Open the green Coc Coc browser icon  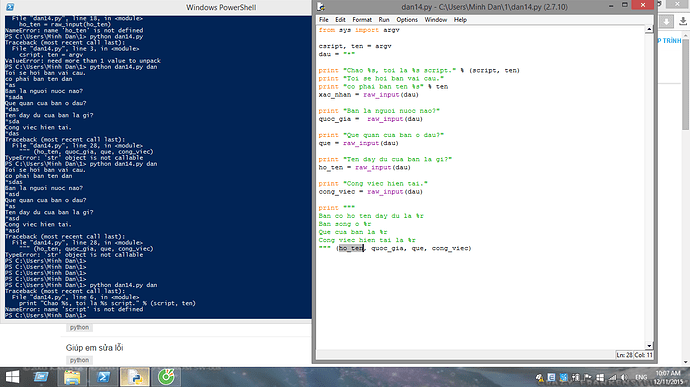pos(166,377)
